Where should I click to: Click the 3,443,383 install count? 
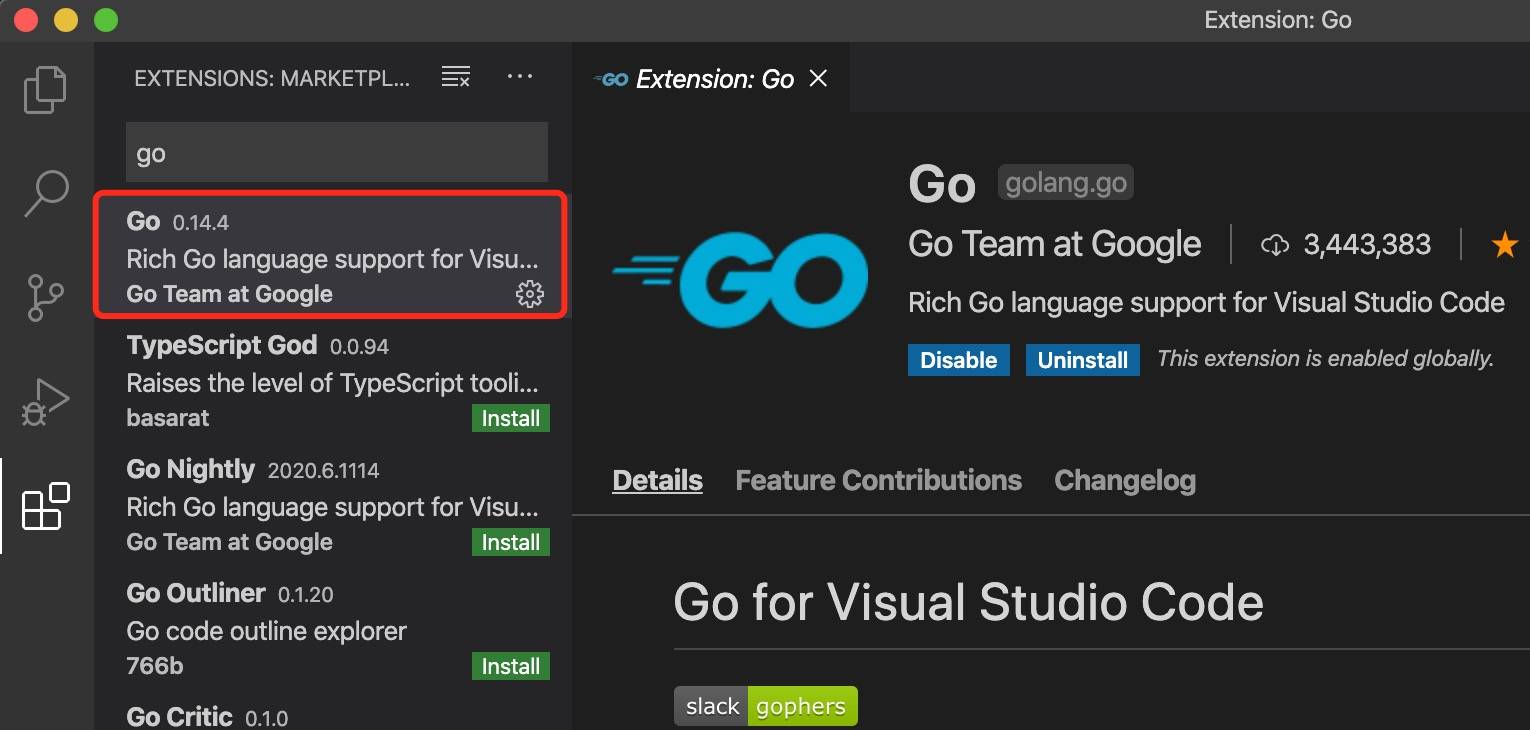[x=1366, y=244]
